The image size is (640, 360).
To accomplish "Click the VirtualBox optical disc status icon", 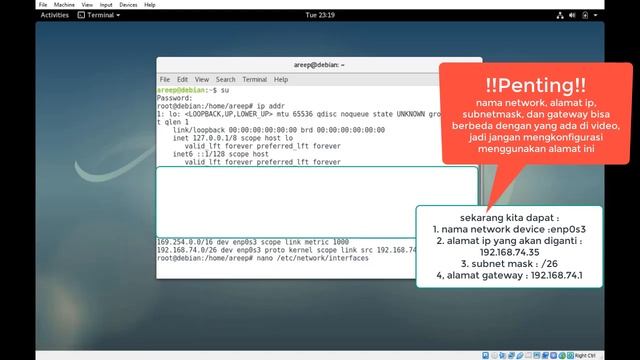I will [x=494, y=356].
